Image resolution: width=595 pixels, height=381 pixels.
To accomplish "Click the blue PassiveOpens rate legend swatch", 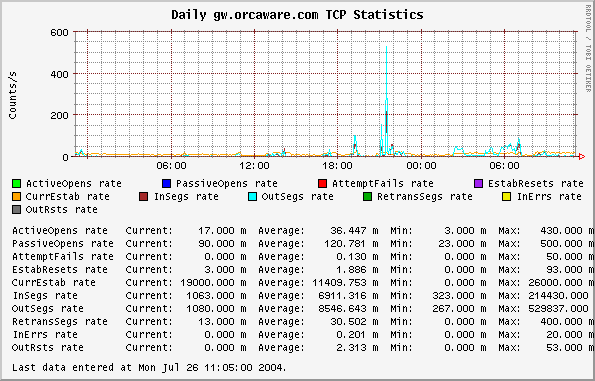I will coord(166,184).
